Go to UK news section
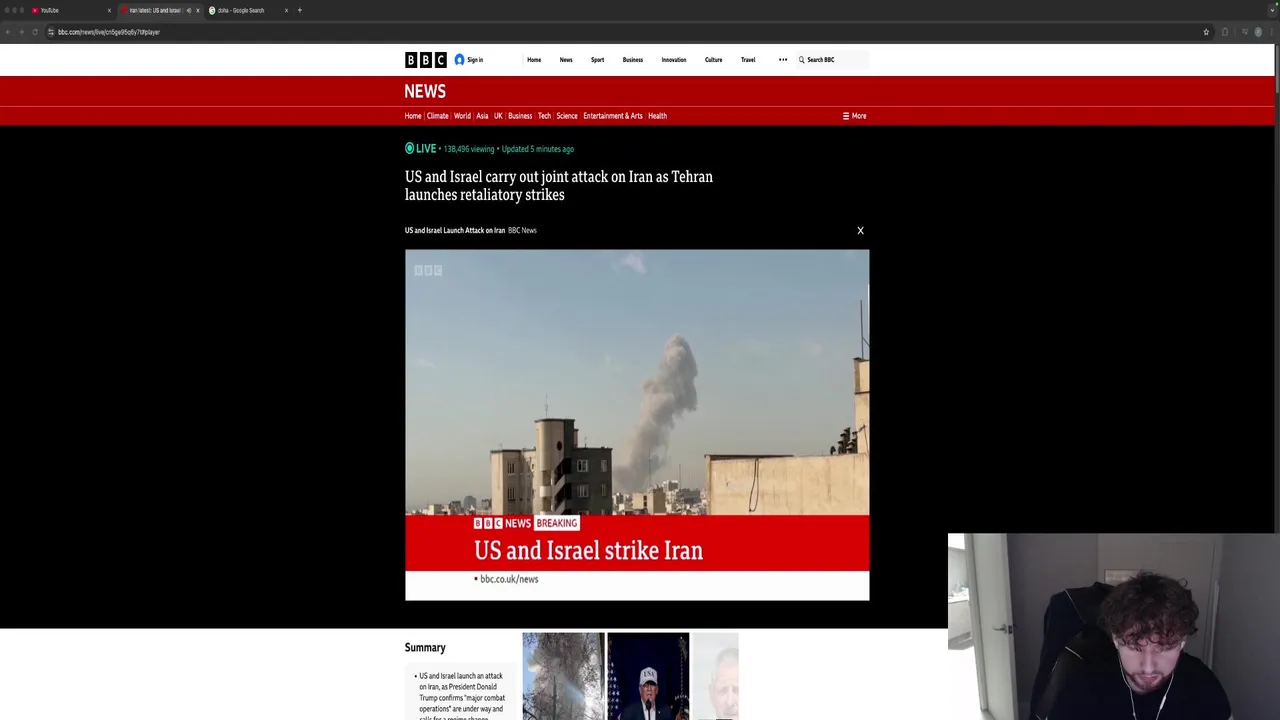Image resolution: width=1280 pixels, height=720 pixels. [x=498, y=116]
